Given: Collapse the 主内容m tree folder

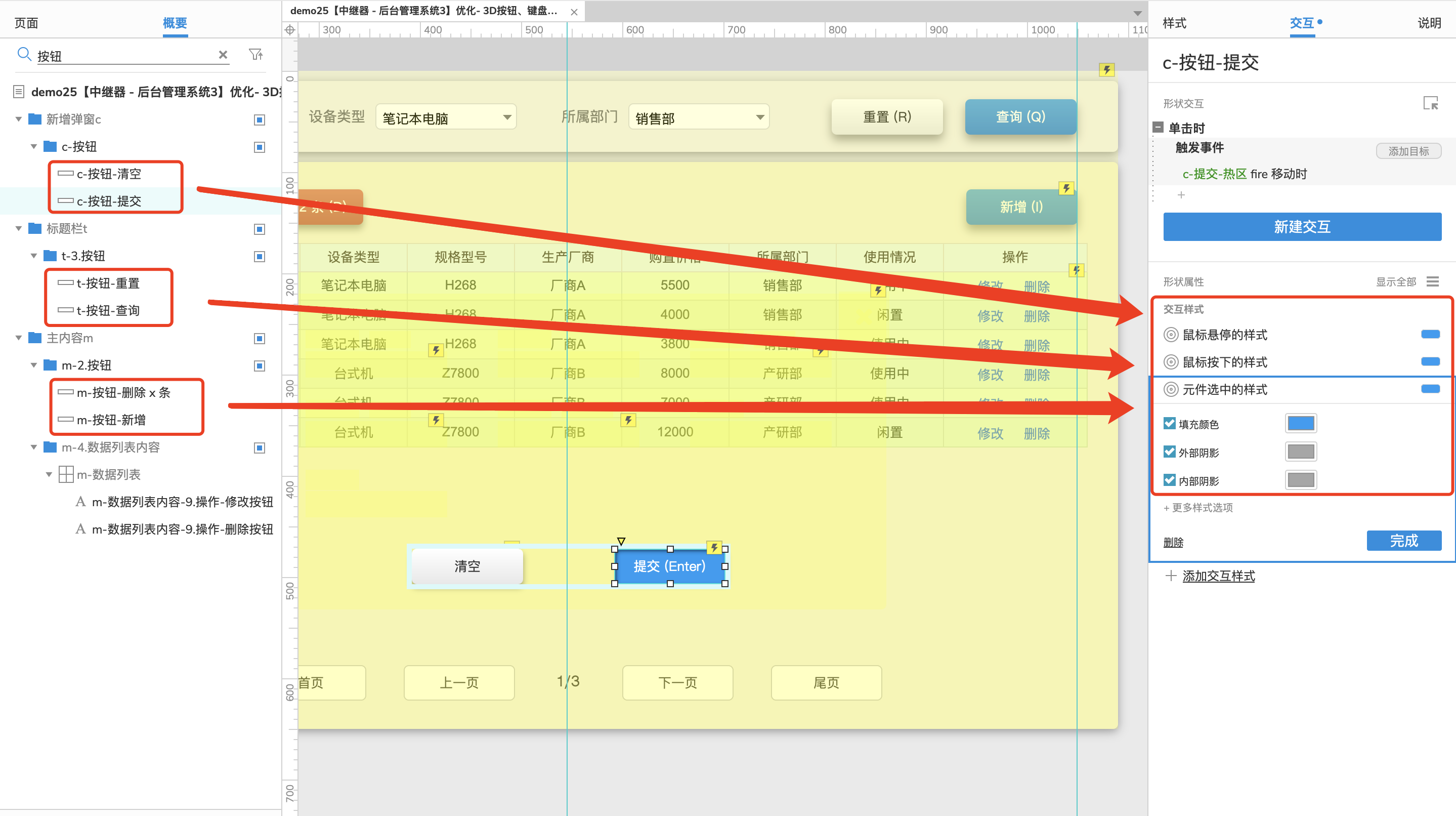Looking at the screenshot, I should pyautogui.click(x=19, y=338).
